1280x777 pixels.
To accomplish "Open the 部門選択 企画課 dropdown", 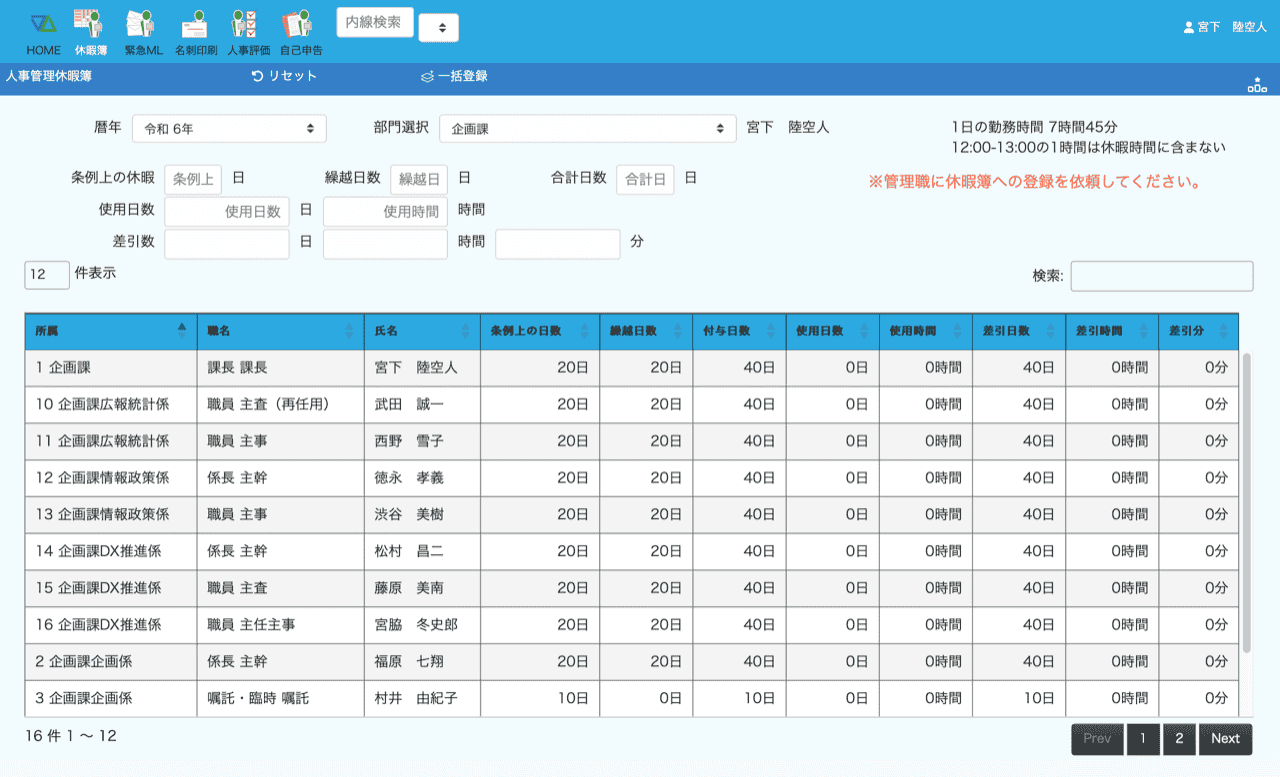I will 587,129.
